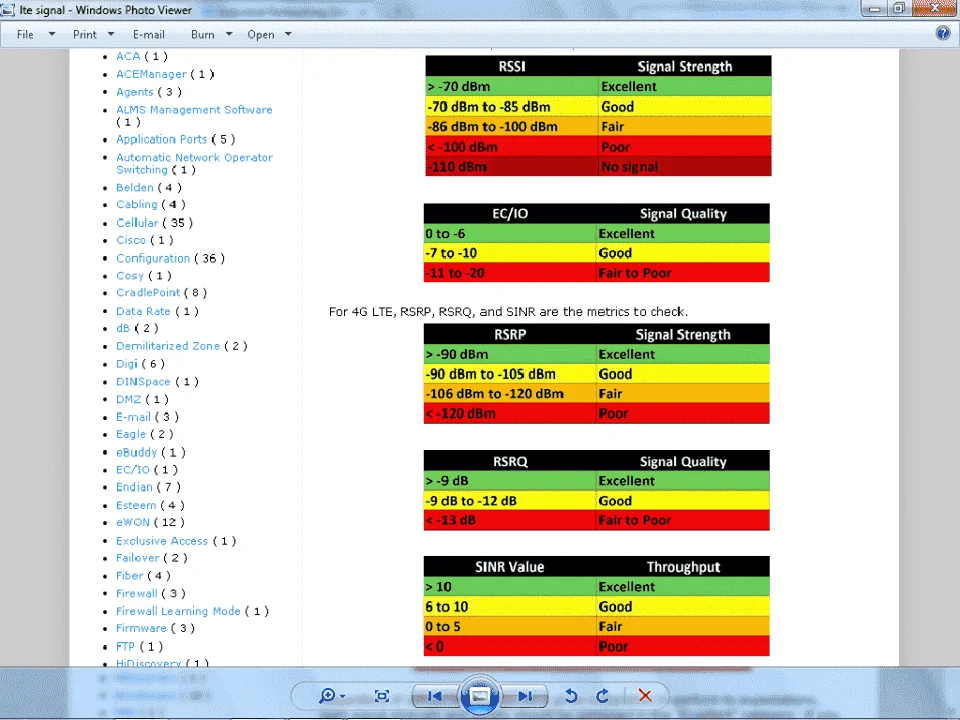Screen dimensions: 960x720
Task: Click the eBuddy link
Action: point(137,452)
